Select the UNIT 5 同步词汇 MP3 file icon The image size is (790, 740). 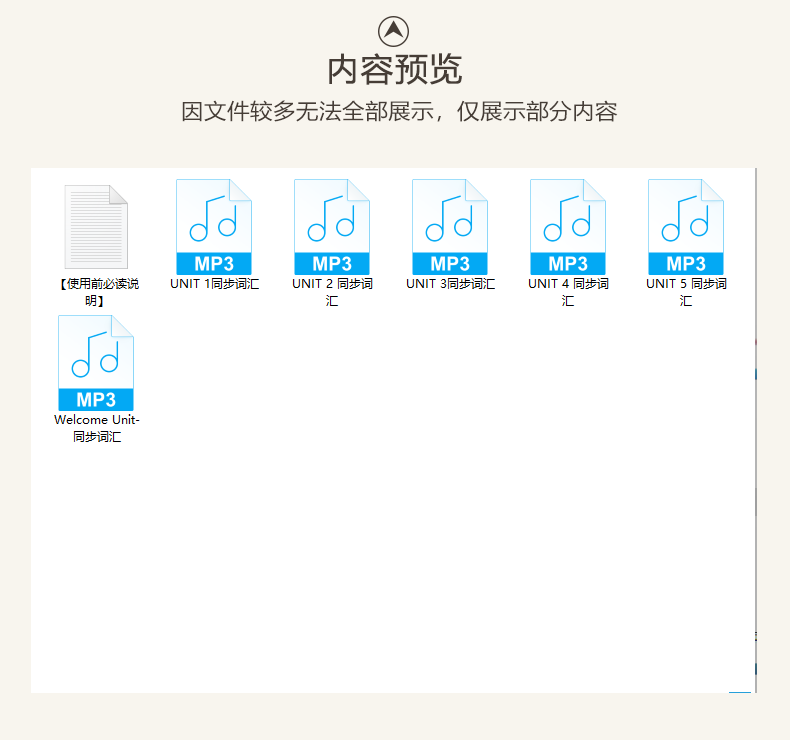point(686,227)
